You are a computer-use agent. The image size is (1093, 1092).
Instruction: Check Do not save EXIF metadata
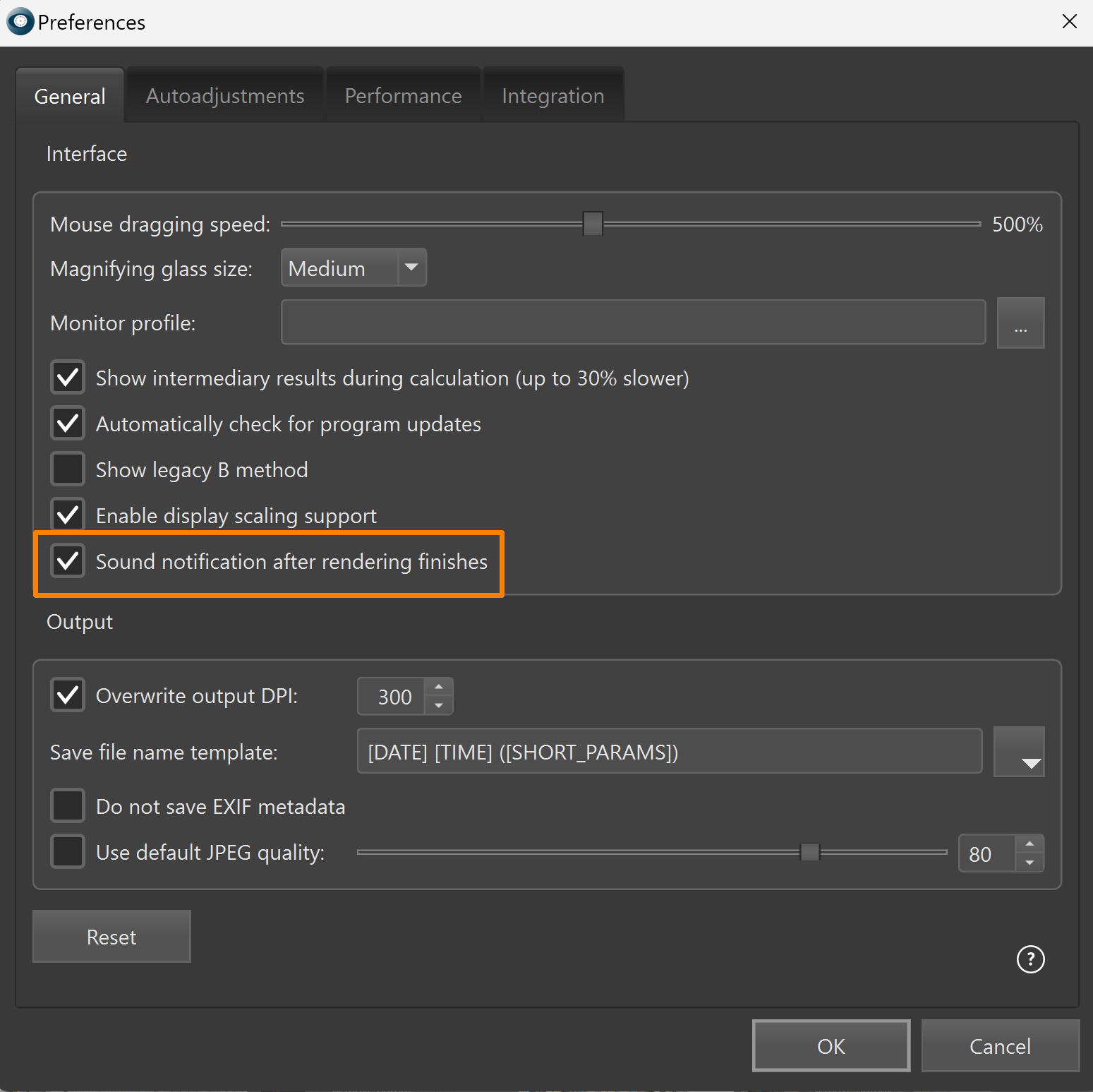[x=68, y=806]
